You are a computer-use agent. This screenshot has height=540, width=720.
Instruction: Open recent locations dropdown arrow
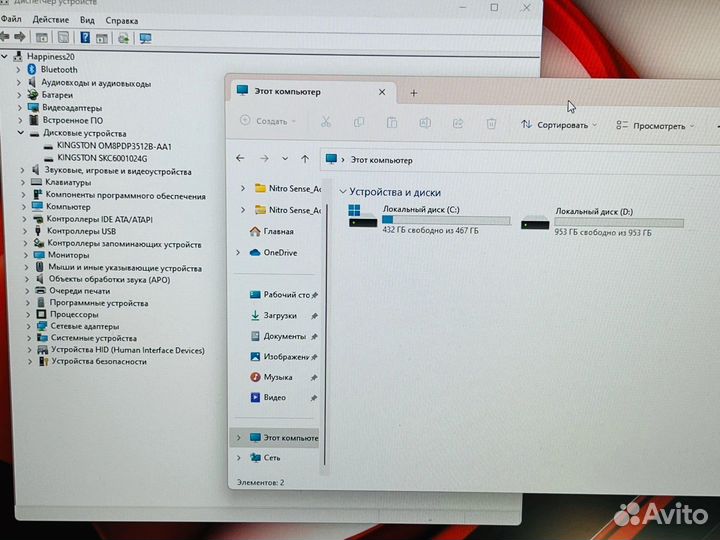coord(285,159)
